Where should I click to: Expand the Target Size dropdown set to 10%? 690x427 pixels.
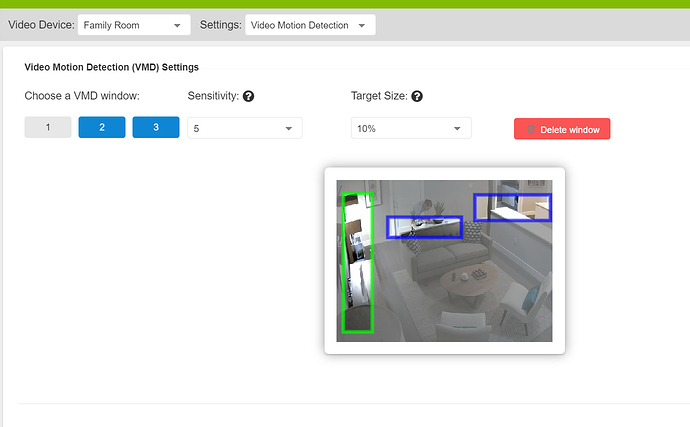pos(410,129)
